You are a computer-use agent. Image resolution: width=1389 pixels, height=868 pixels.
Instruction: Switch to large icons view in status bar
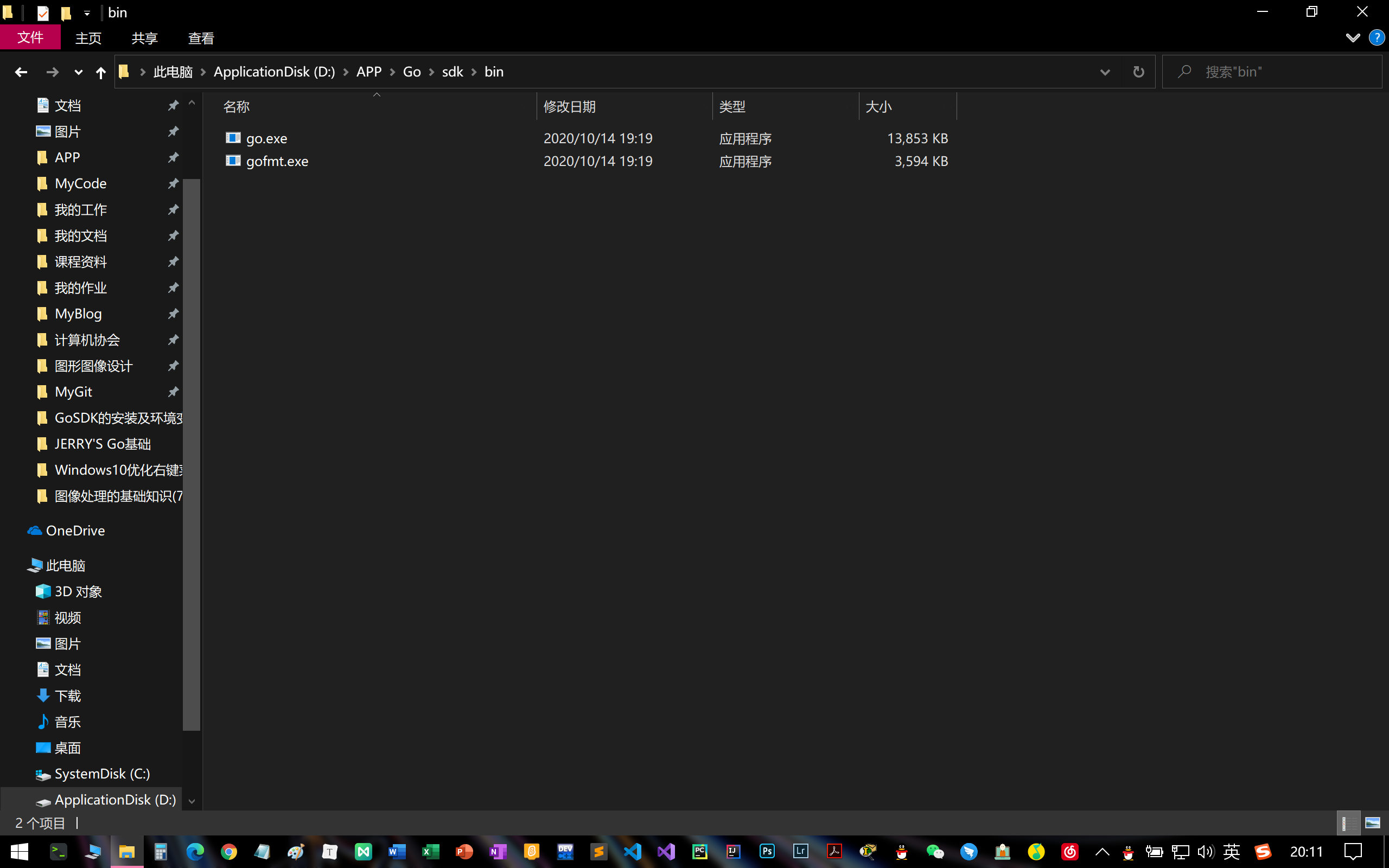point(1372,822)
